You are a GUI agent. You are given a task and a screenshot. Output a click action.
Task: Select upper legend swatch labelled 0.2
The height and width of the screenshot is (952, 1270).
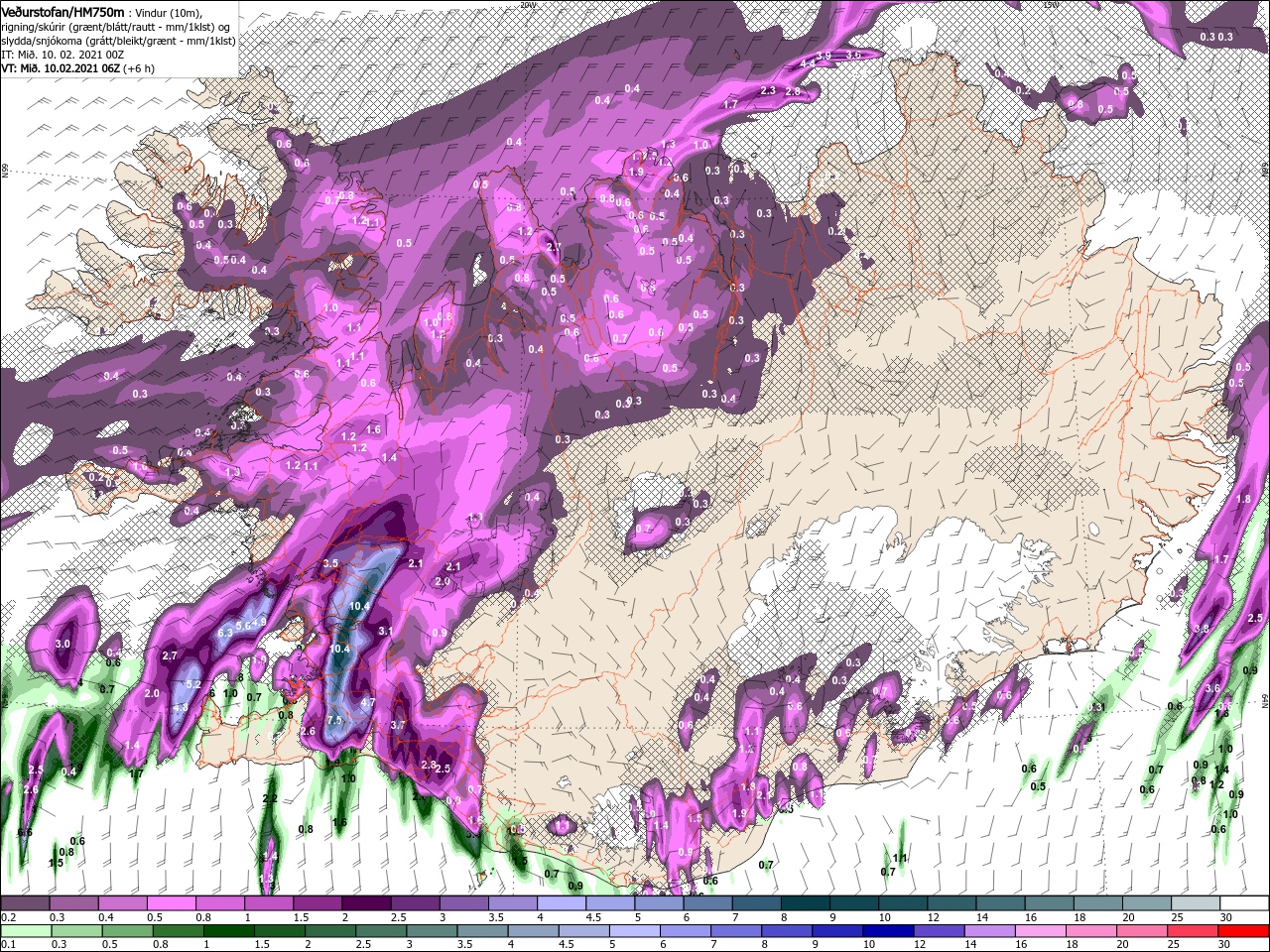pyautogui.click(x=25, y=903)
